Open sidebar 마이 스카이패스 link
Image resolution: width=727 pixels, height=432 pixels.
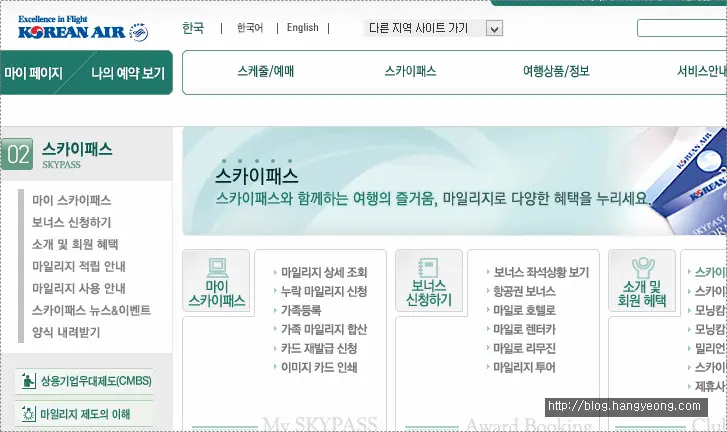pyautogui.click(x=71, y=201)
